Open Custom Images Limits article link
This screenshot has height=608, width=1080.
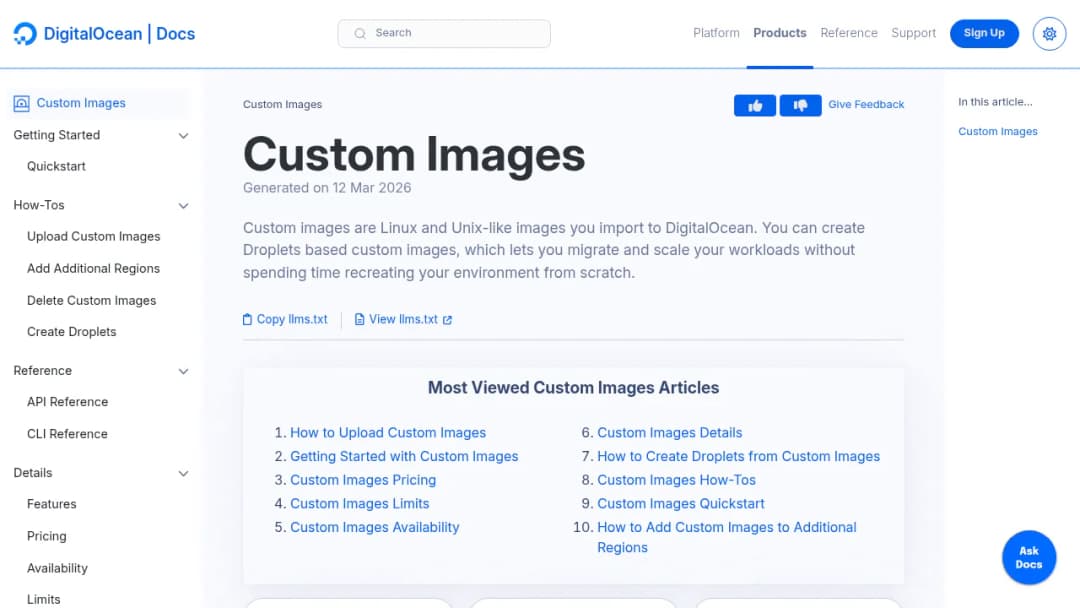pos(360,504)
